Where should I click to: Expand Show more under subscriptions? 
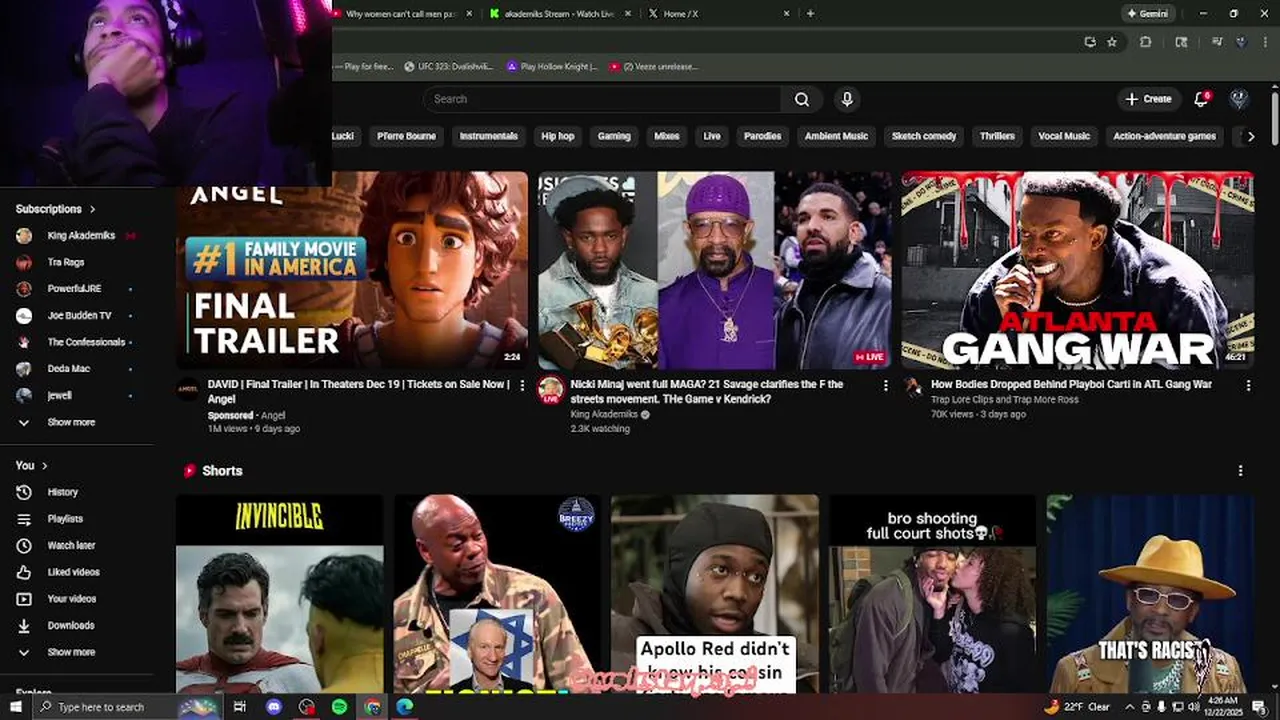[77, 422]
